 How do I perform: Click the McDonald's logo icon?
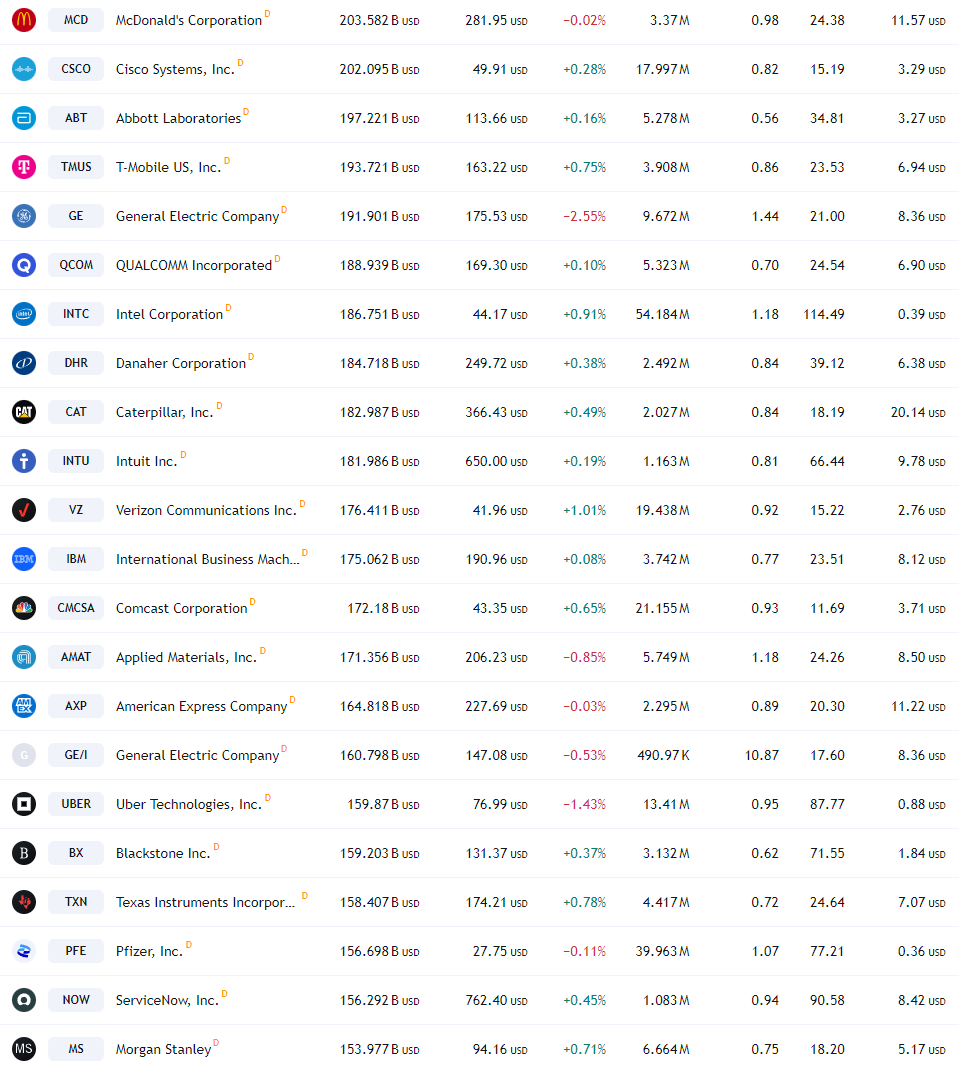(24, 20)
